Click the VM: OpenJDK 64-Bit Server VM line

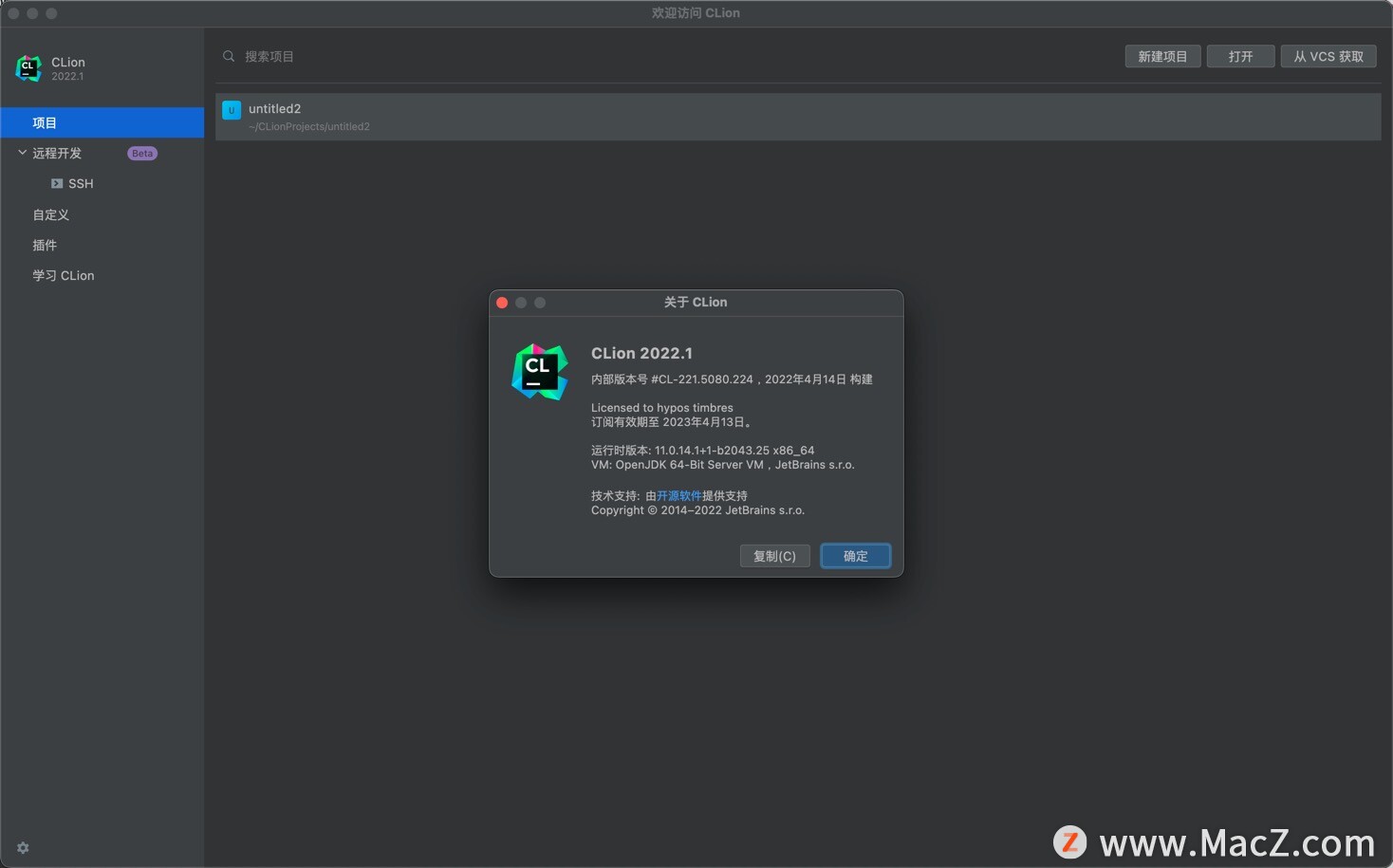[723, 465]
